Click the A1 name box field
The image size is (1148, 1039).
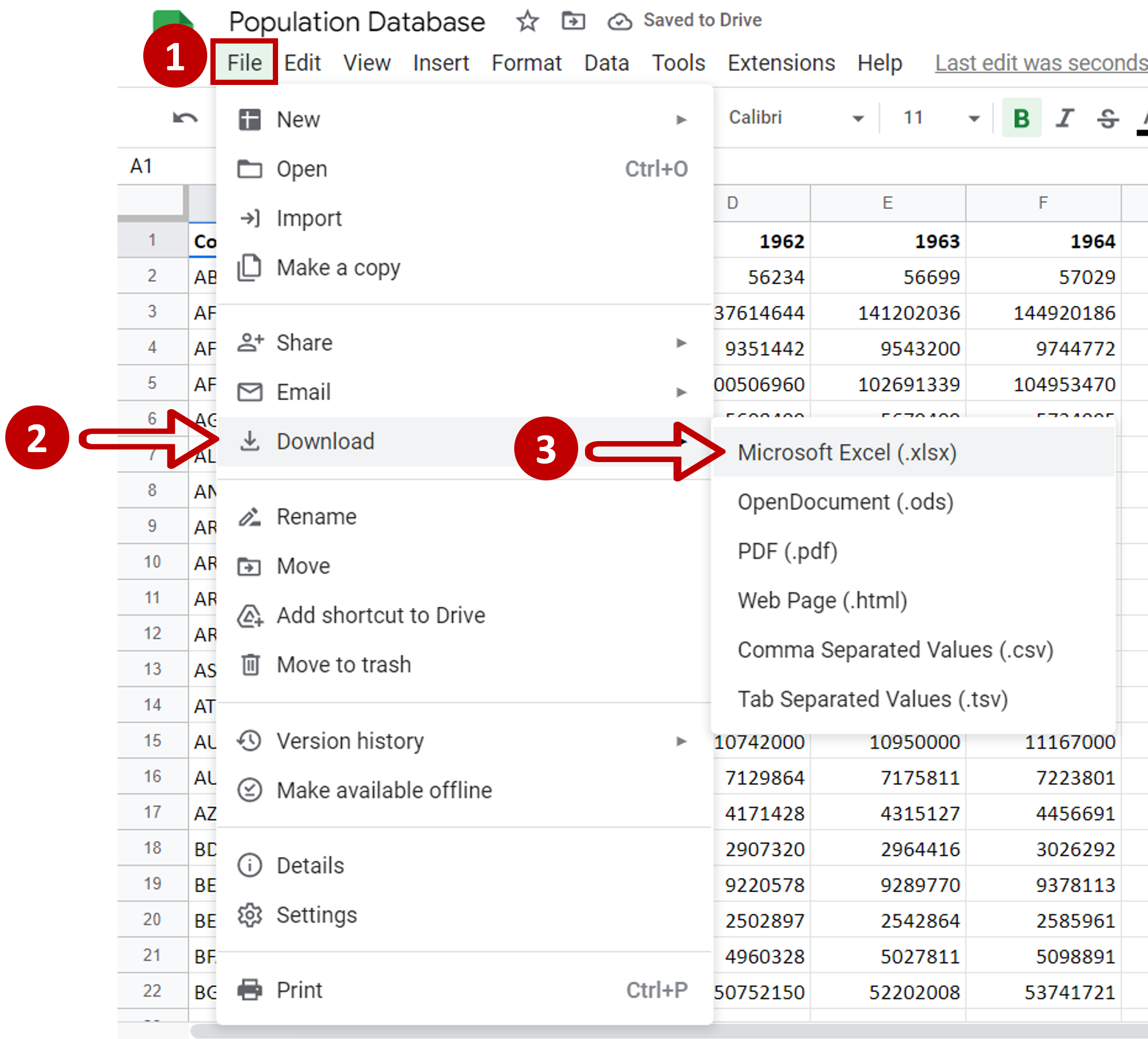[166, 166]
